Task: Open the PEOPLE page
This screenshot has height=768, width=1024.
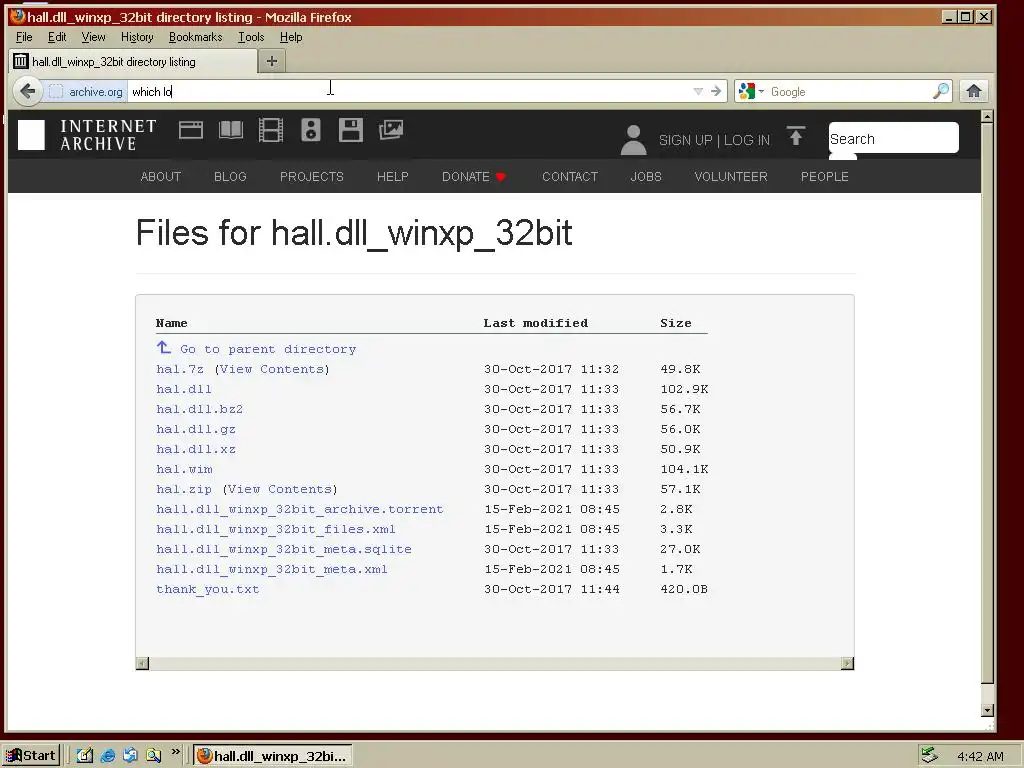Action: click(824, 176)
